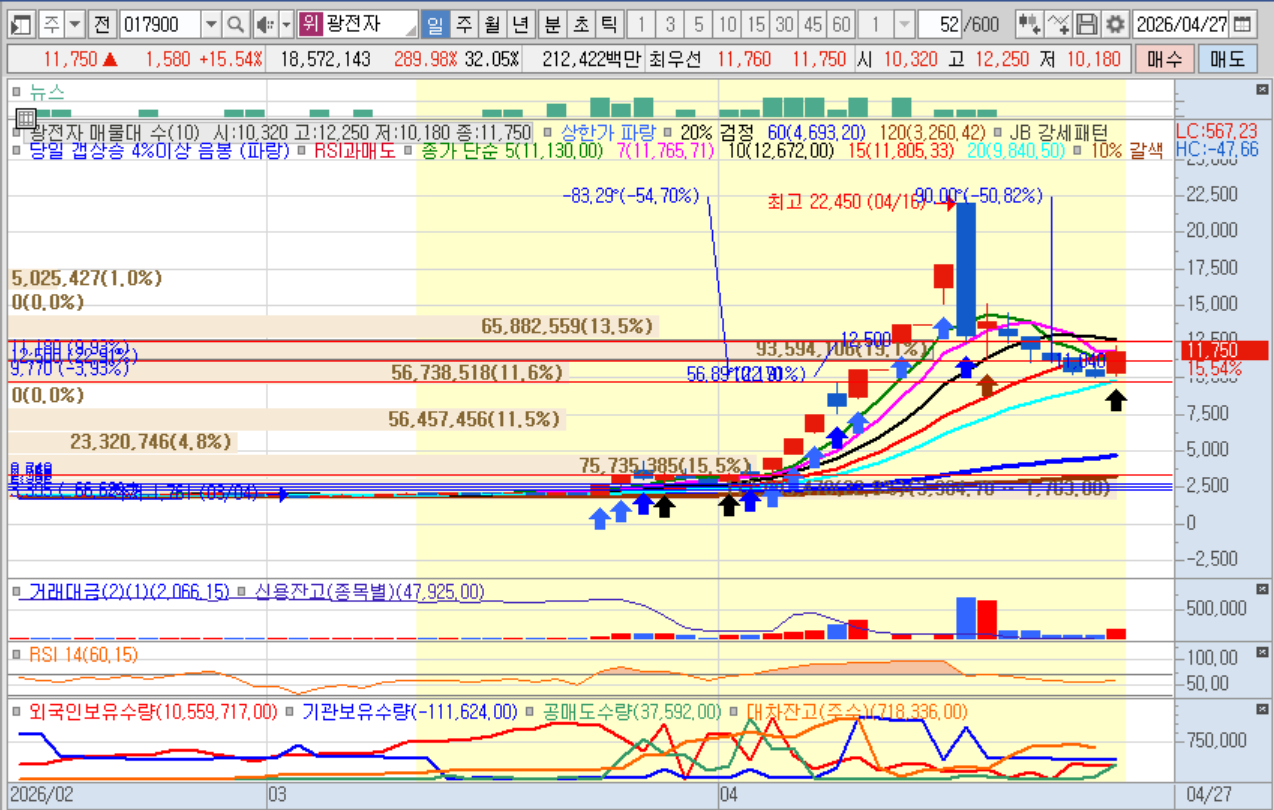
Task: Expand the sound options dropdown arrow
Action: tap(286, 24)
